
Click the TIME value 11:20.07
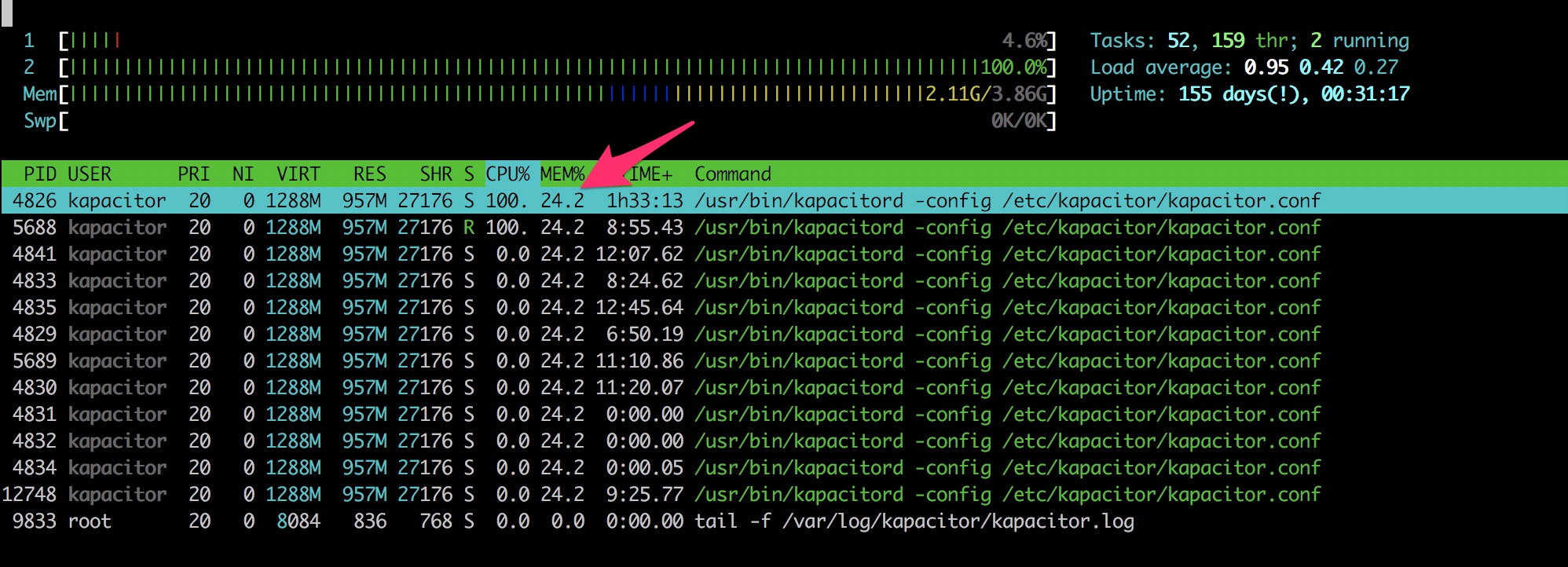[x=639, y=387]
